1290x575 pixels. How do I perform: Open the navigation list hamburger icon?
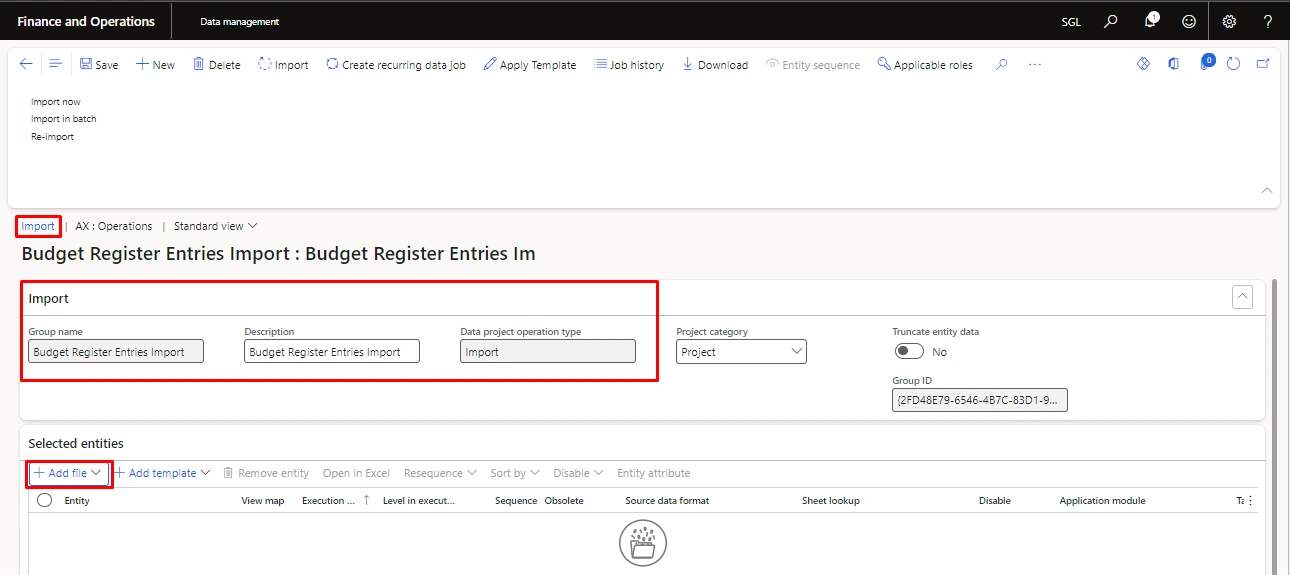[x=55, y=64]
